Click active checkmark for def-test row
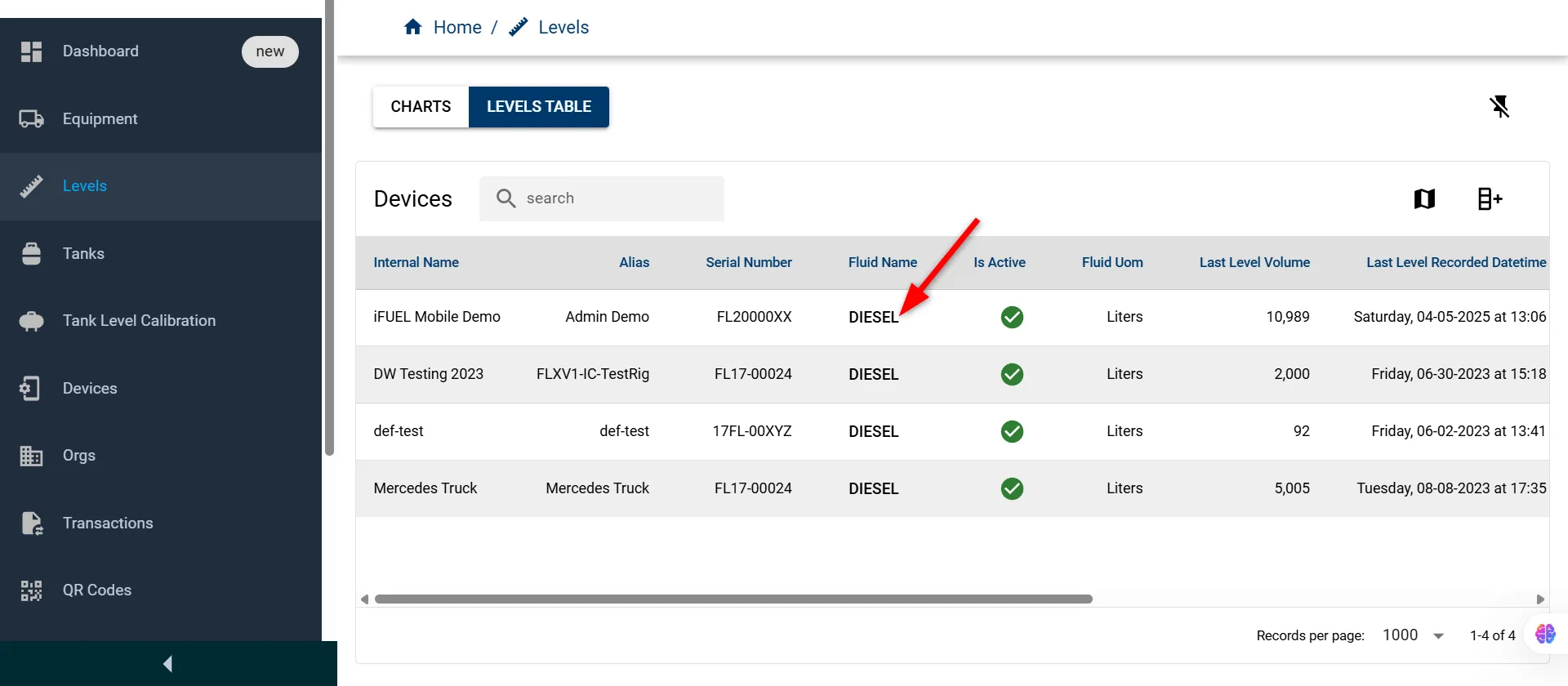The width and height of the screenshot is (1568, 686). tap(1012, 431)
